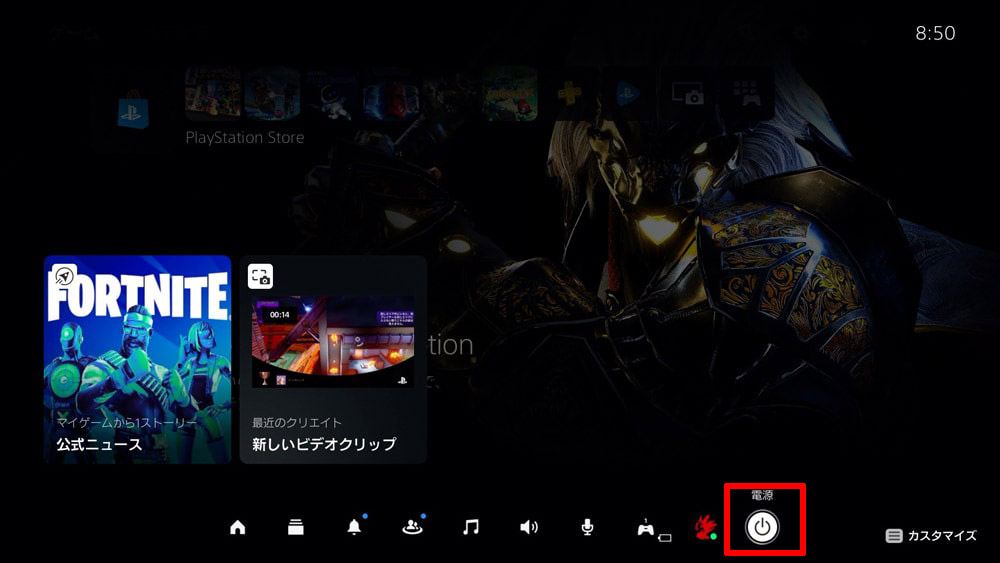Select the PlayStation Plus icon in the dimmed row
Viewport: 1000px width, 563px height.
click(x=569, y=94)
